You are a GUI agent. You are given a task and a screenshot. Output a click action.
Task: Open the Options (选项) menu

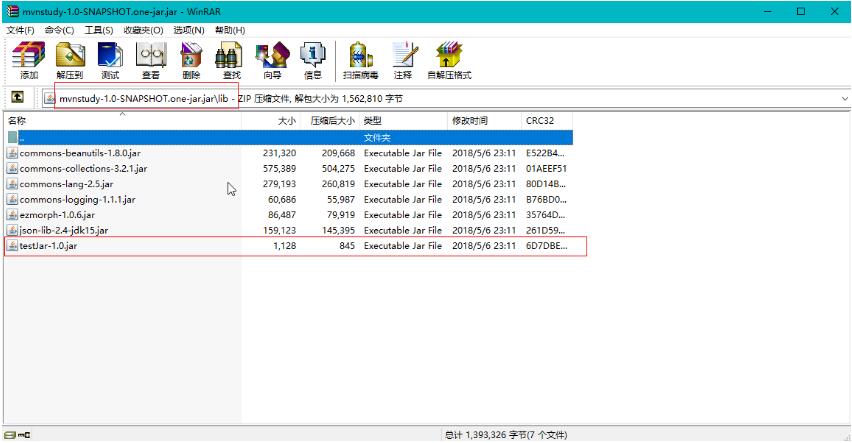[189, 30]
